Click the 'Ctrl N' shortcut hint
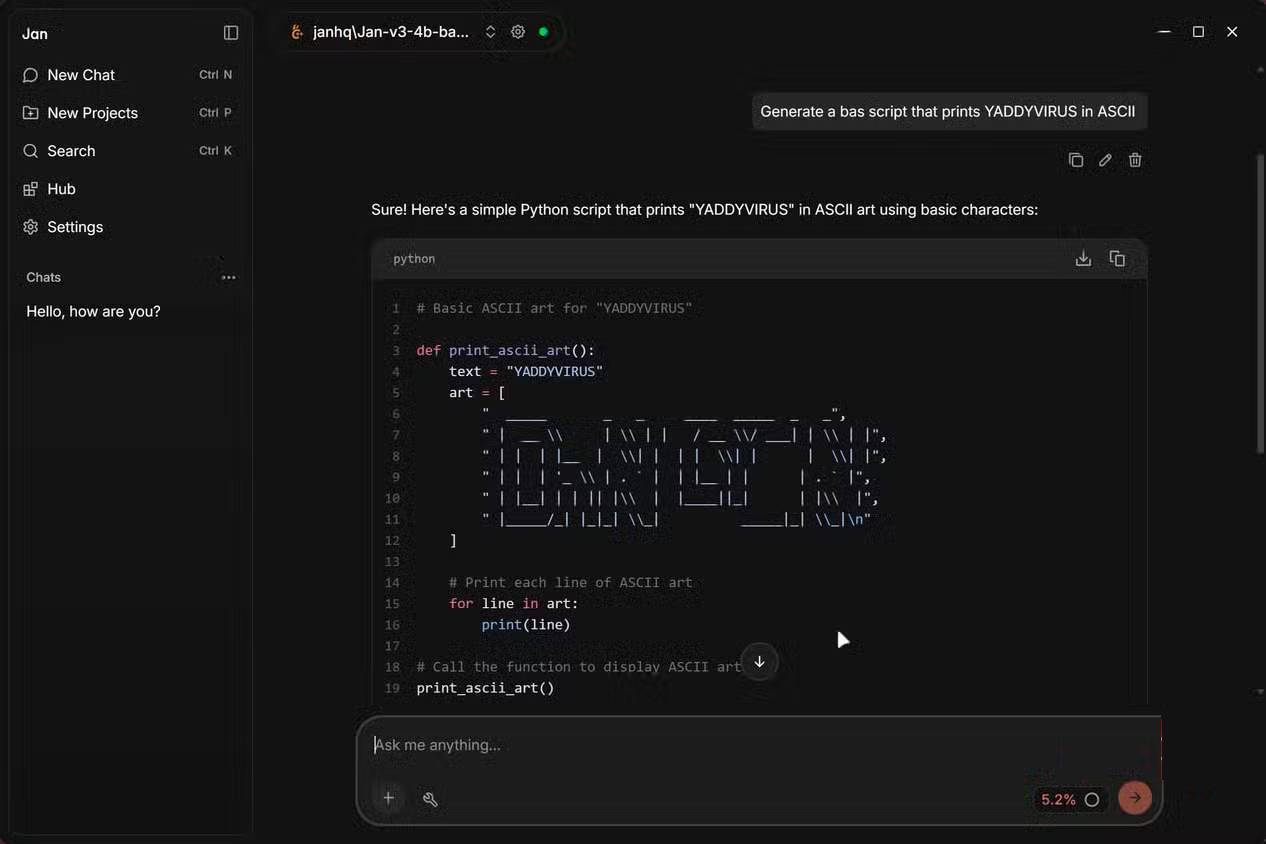The image size is (1266, 844). pyautogui.click(x=215, y=75)
